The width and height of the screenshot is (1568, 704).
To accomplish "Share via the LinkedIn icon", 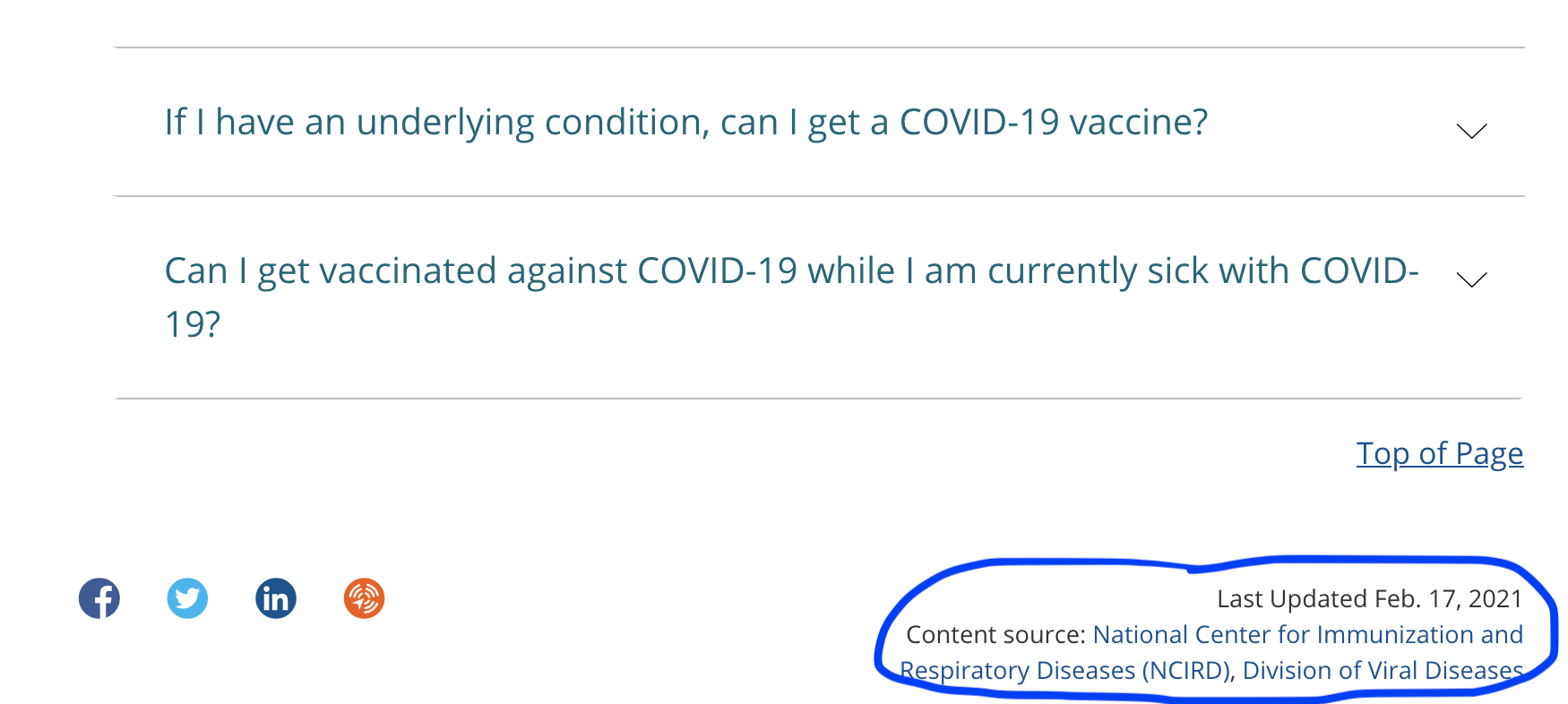I will tap(276, 598).
